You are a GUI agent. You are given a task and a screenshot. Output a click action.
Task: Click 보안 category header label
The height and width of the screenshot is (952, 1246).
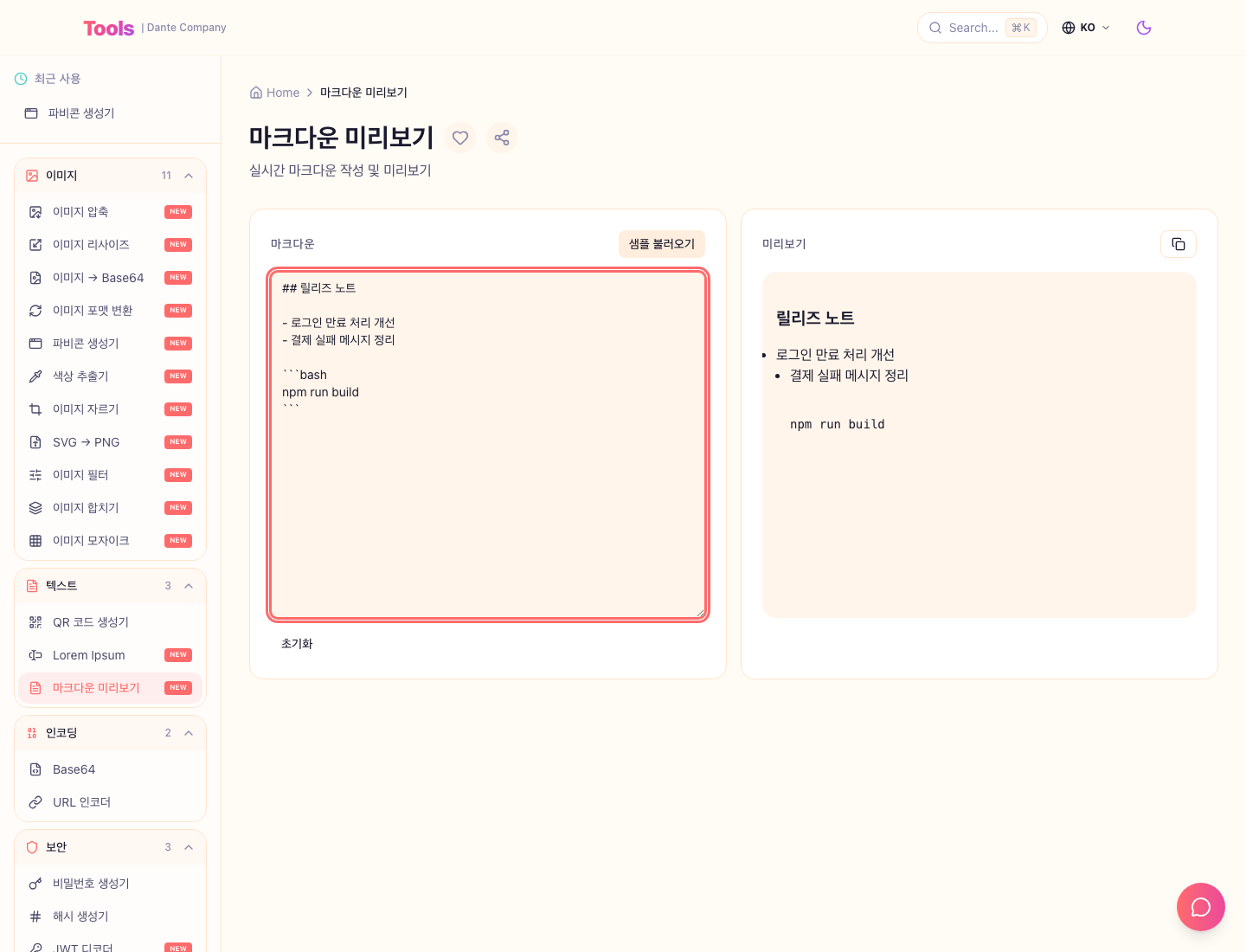56,847
